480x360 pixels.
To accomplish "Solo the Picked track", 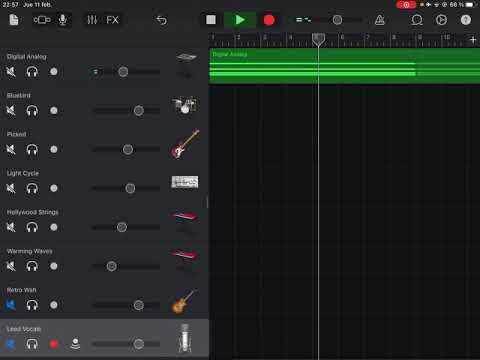I will [x=32, y=149].
